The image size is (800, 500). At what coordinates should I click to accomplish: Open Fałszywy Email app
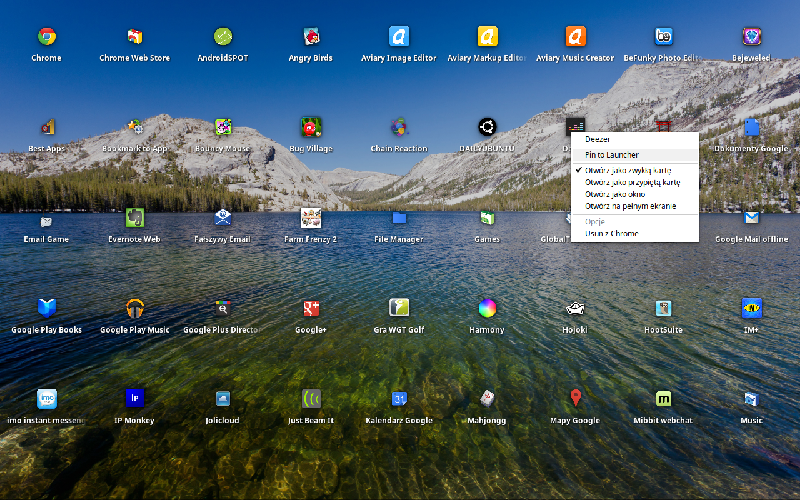tap(223, 218)
